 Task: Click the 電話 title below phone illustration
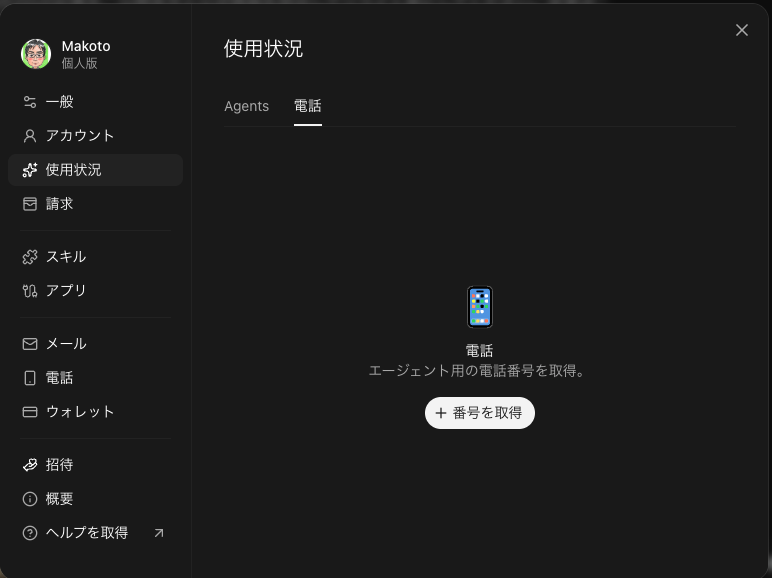480,351
